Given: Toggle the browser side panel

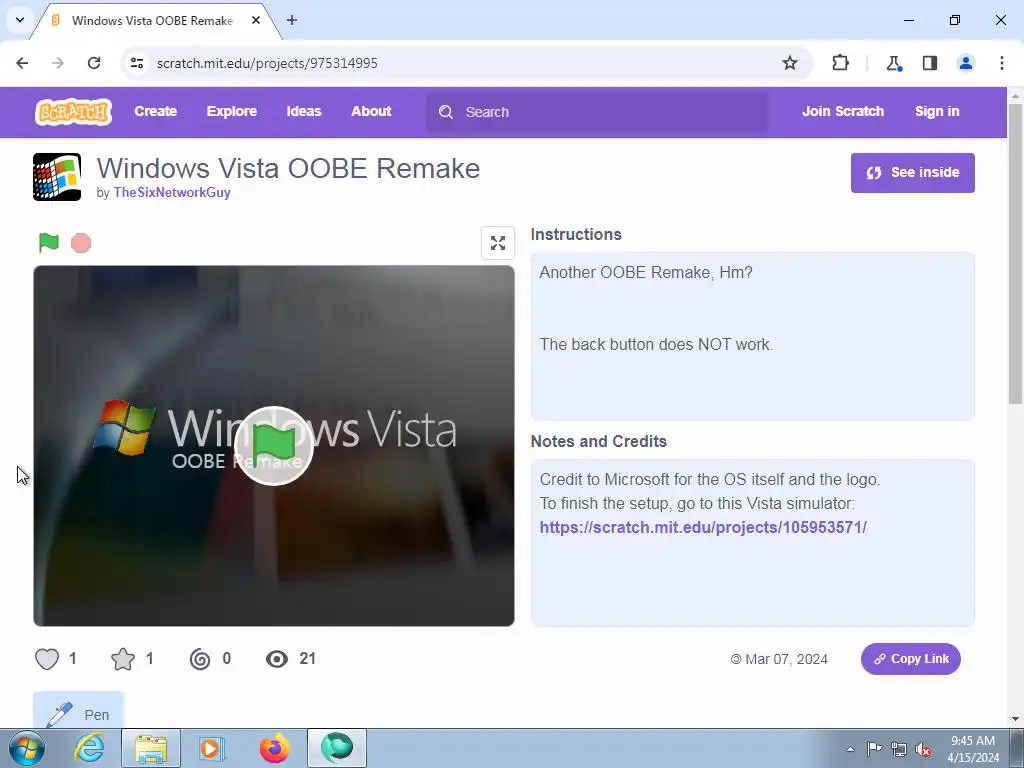Looking at the screenshot, I should (930, 63).
